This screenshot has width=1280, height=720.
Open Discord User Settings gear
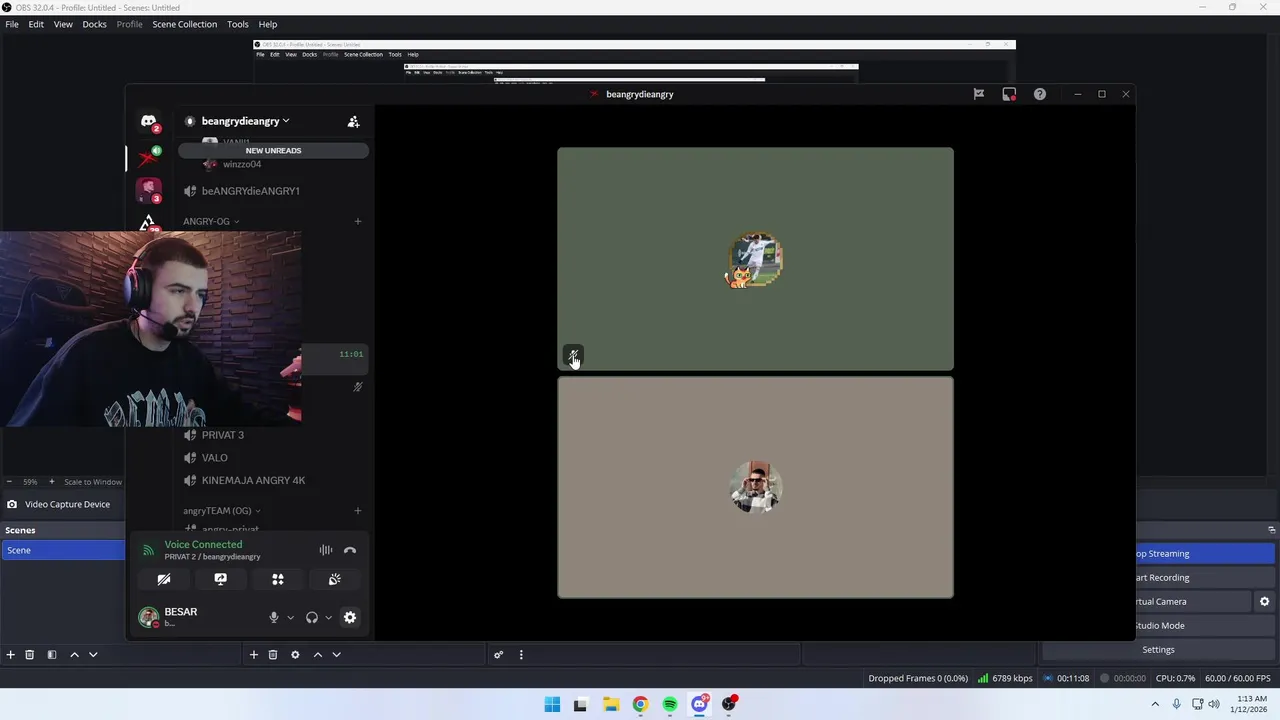[350, 618]
